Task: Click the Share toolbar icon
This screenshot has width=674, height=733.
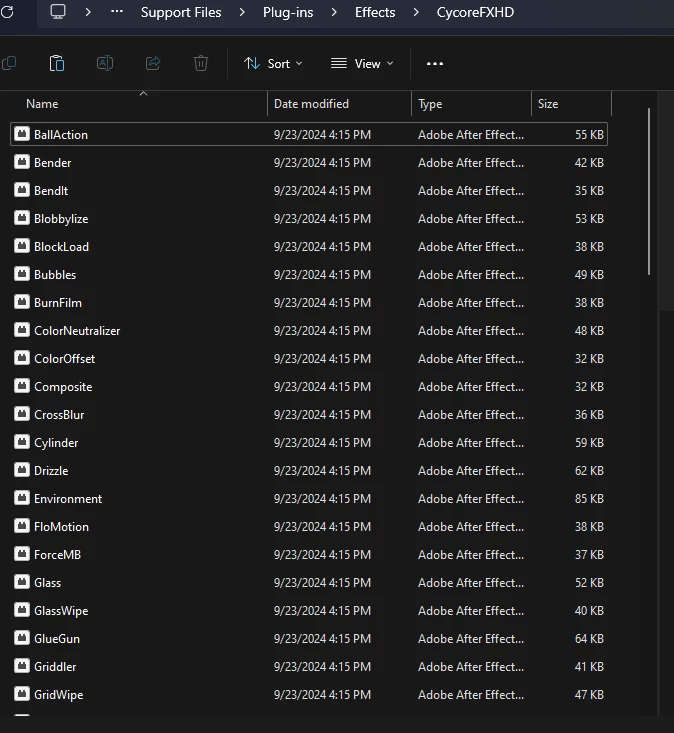Action: [153, 63]
